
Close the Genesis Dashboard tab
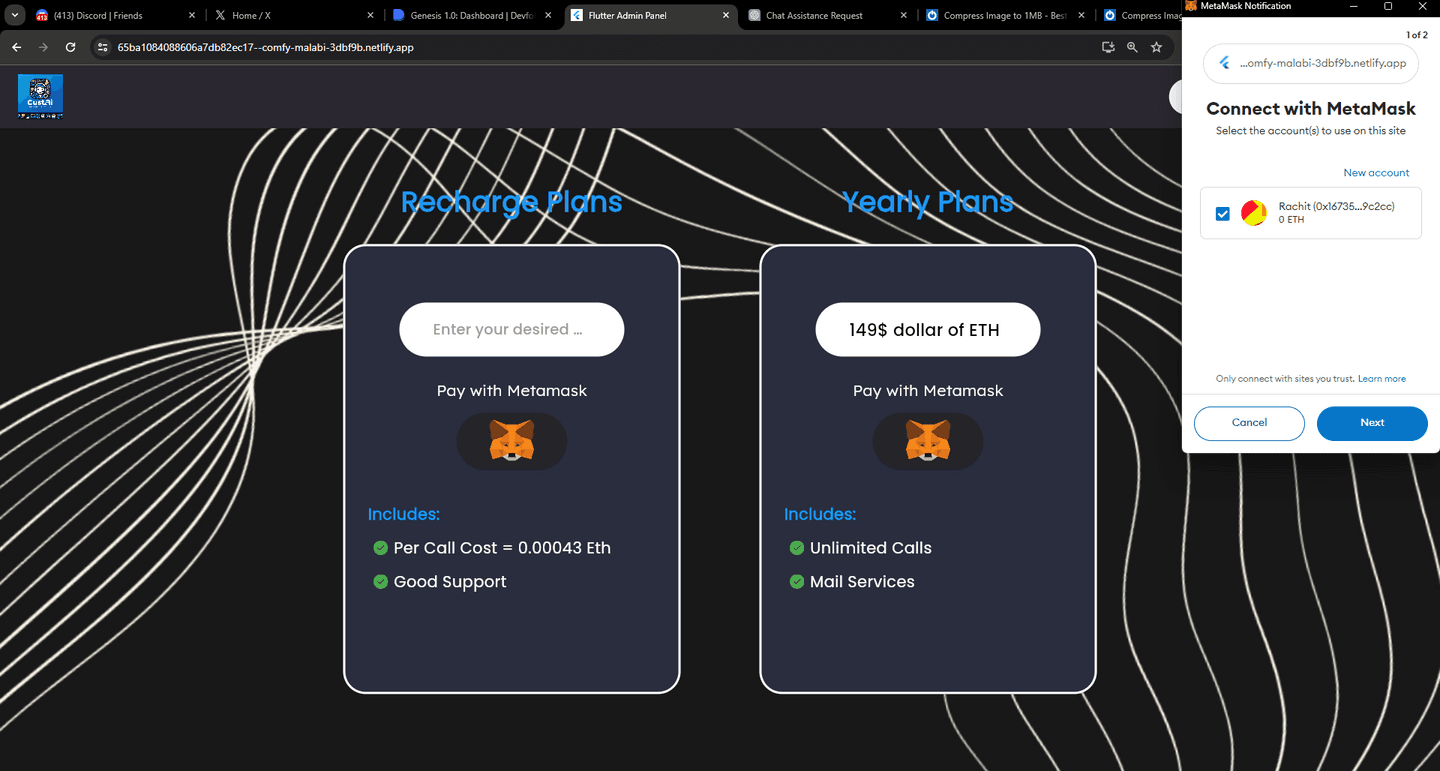(548, 16)
